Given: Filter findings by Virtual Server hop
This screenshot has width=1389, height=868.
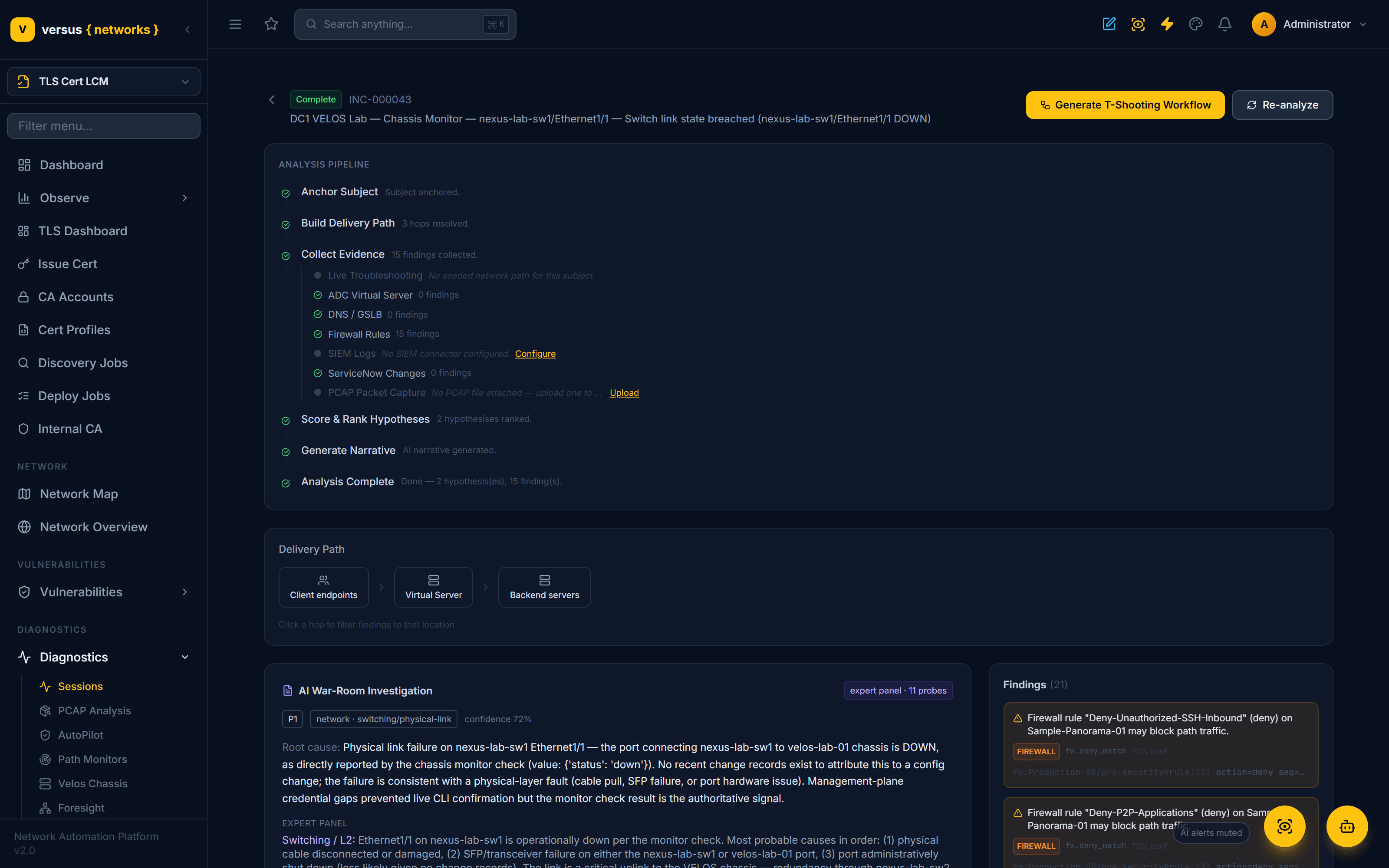Looking at the screenshot, I should point(433,587).
